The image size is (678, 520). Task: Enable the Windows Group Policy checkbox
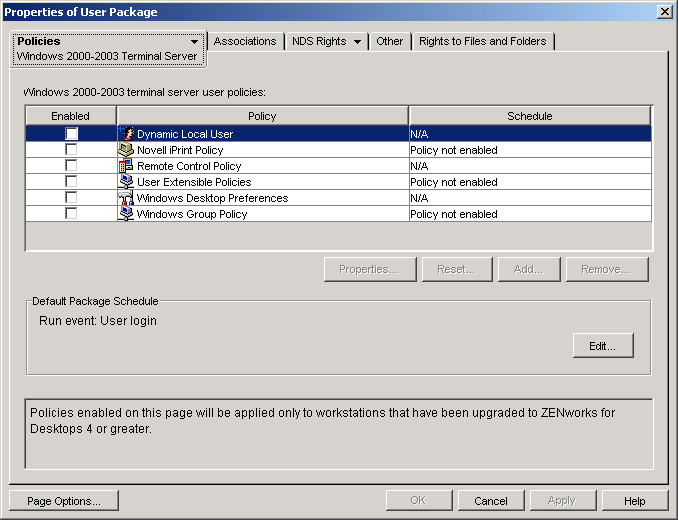pos(71,214)
